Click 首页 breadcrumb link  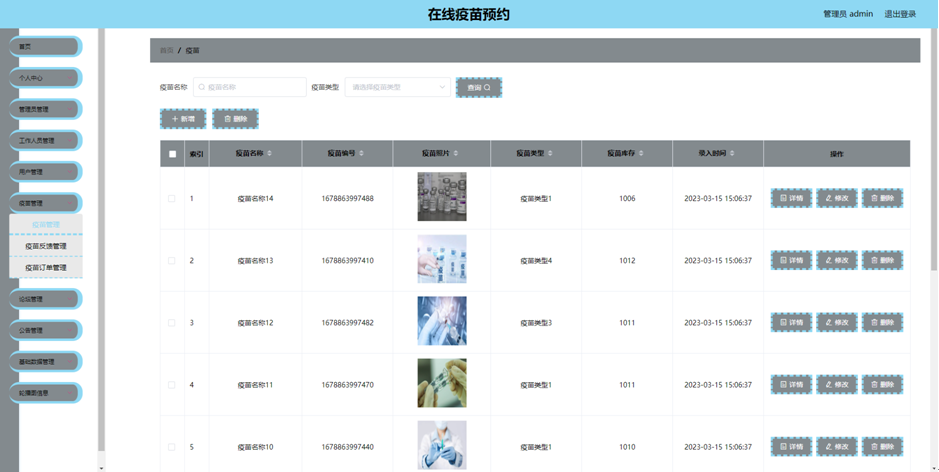pos(166,50)
